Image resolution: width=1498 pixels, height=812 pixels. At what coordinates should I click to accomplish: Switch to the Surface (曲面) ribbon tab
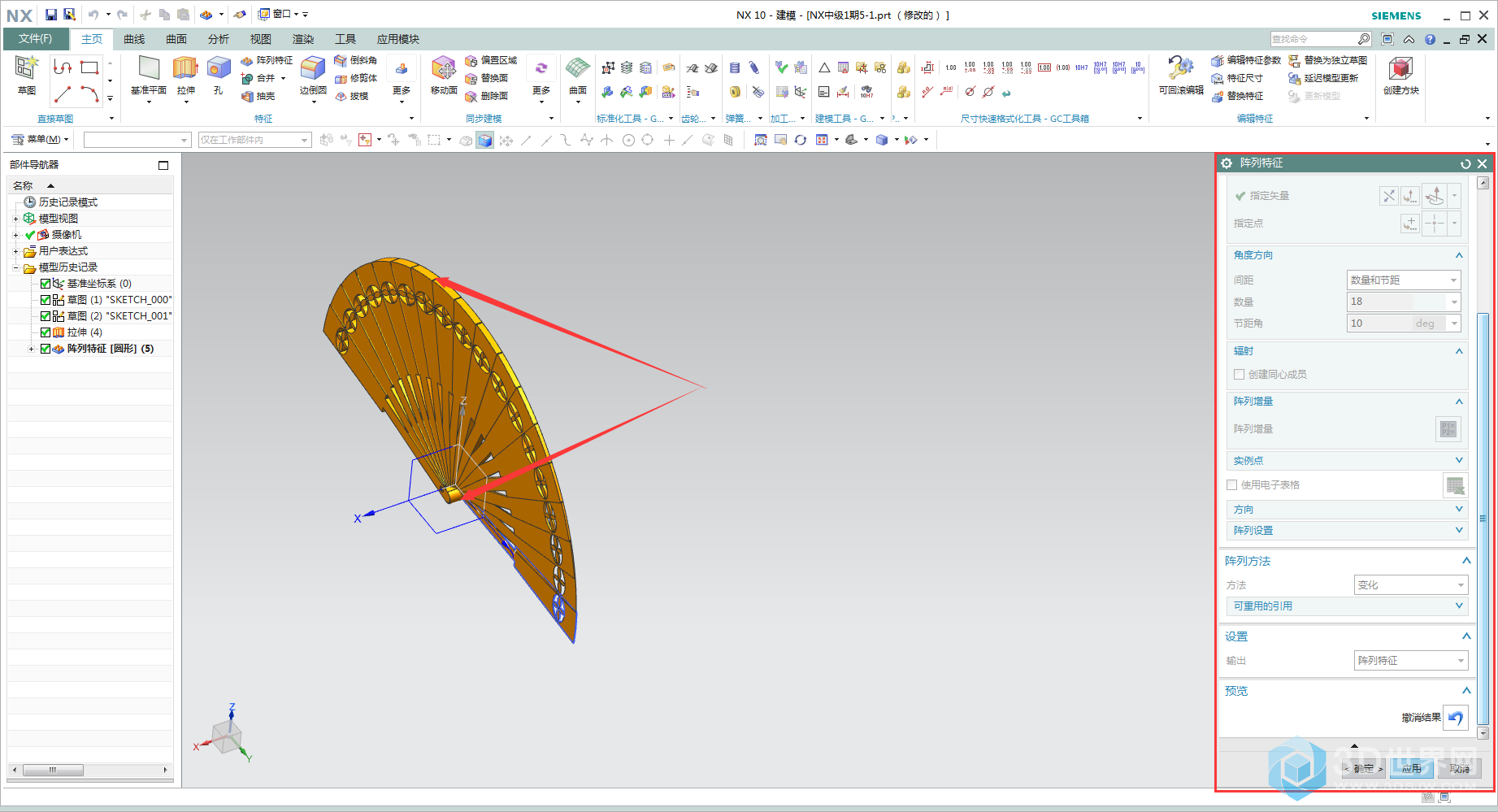click(x=176, y=39)
